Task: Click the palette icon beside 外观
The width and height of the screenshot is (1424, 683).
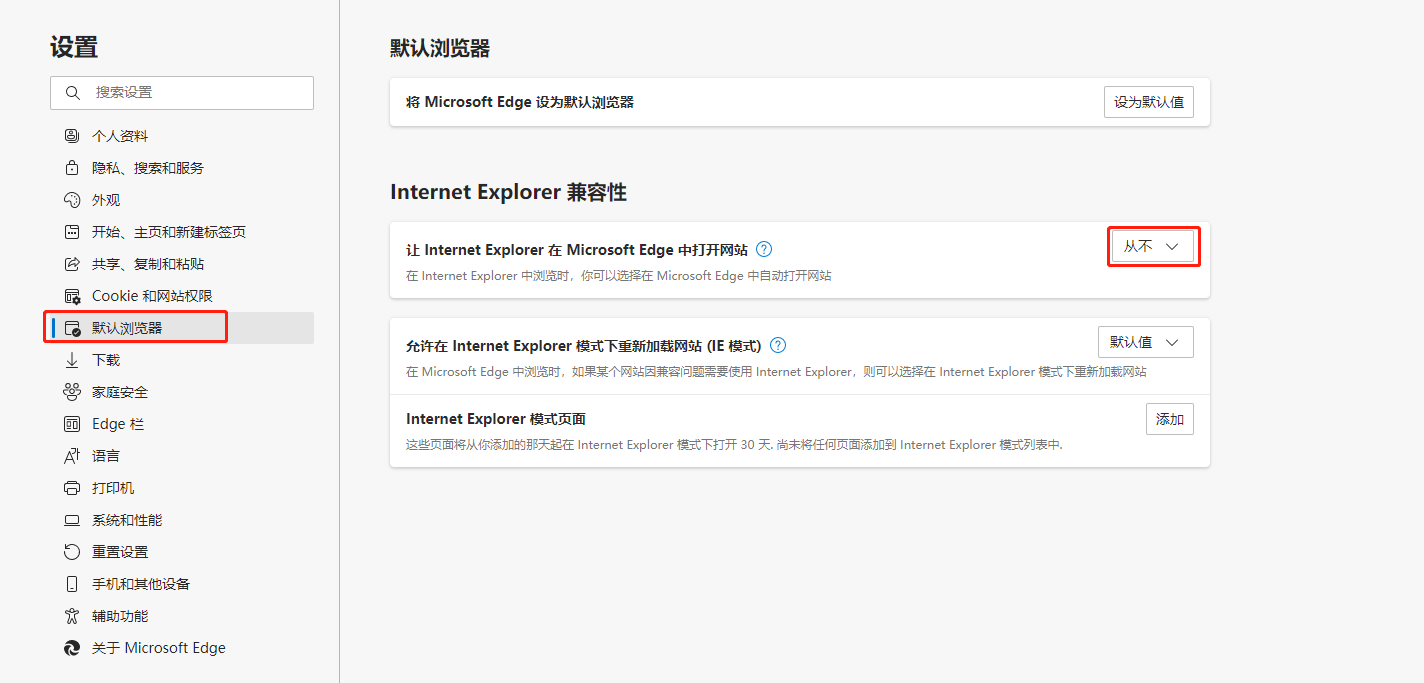Action: [72, 200]
